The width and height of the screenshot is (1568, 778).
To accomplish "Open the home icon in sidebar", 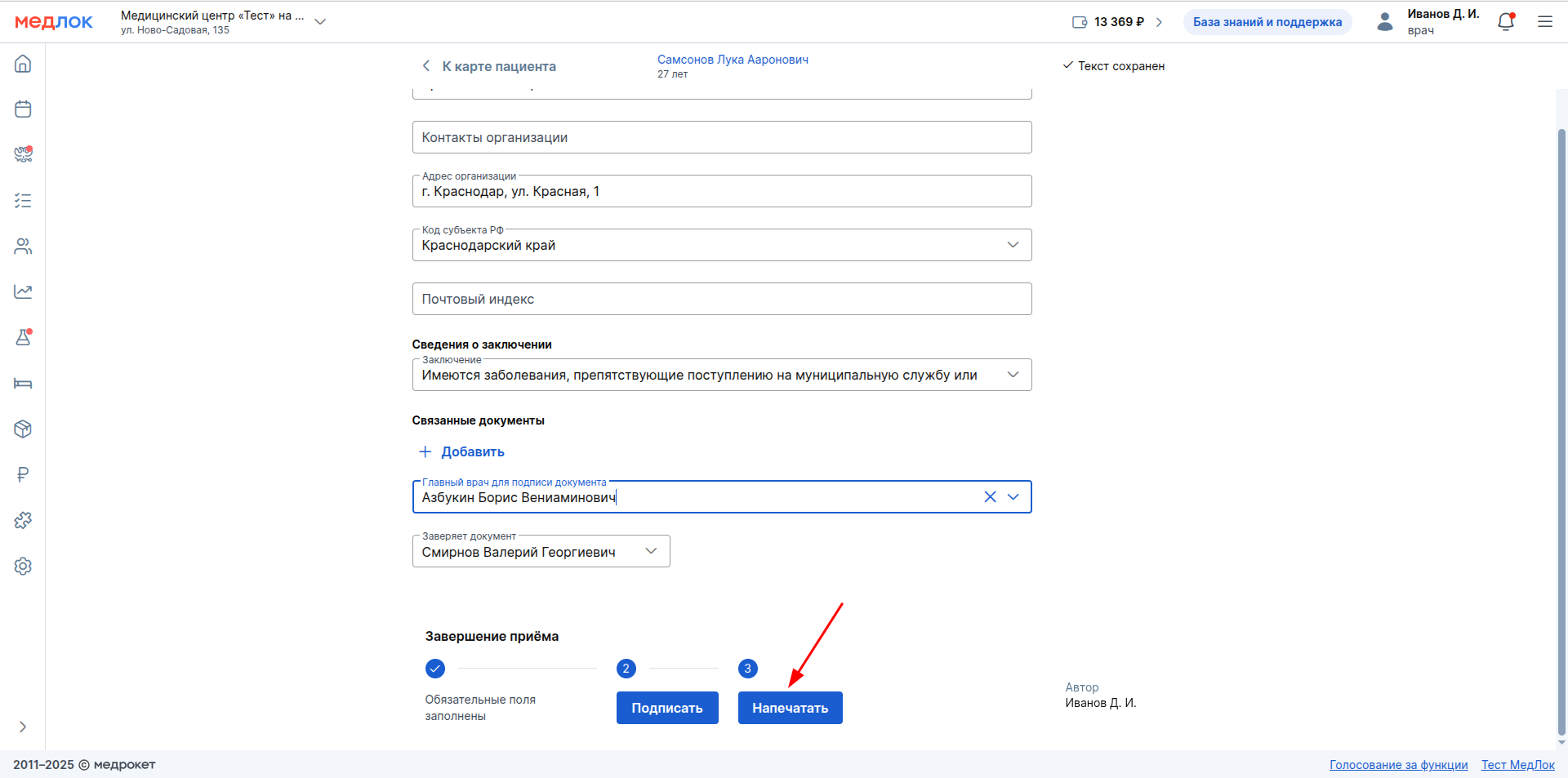I will pyautogui.click(x=23, y=64).
